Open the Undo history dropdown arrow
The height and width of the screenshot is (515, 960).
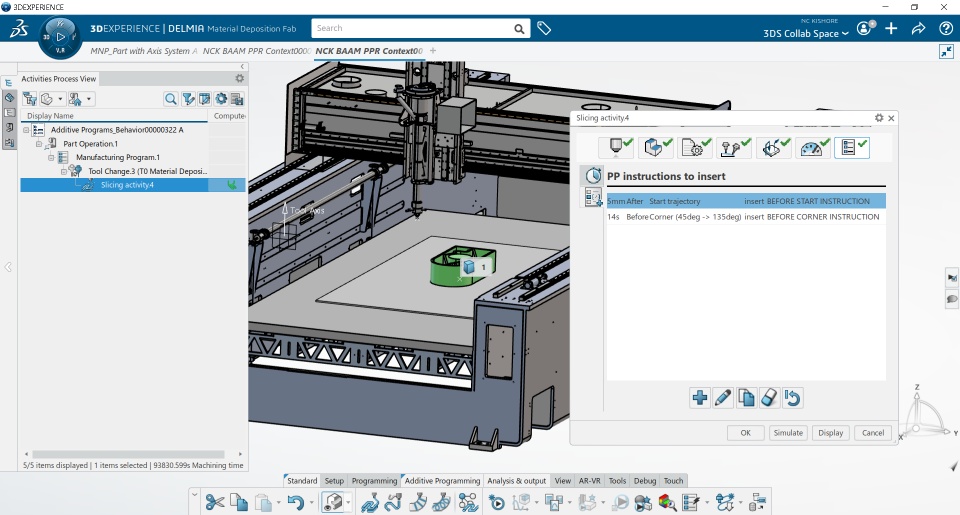click(312, 503)
